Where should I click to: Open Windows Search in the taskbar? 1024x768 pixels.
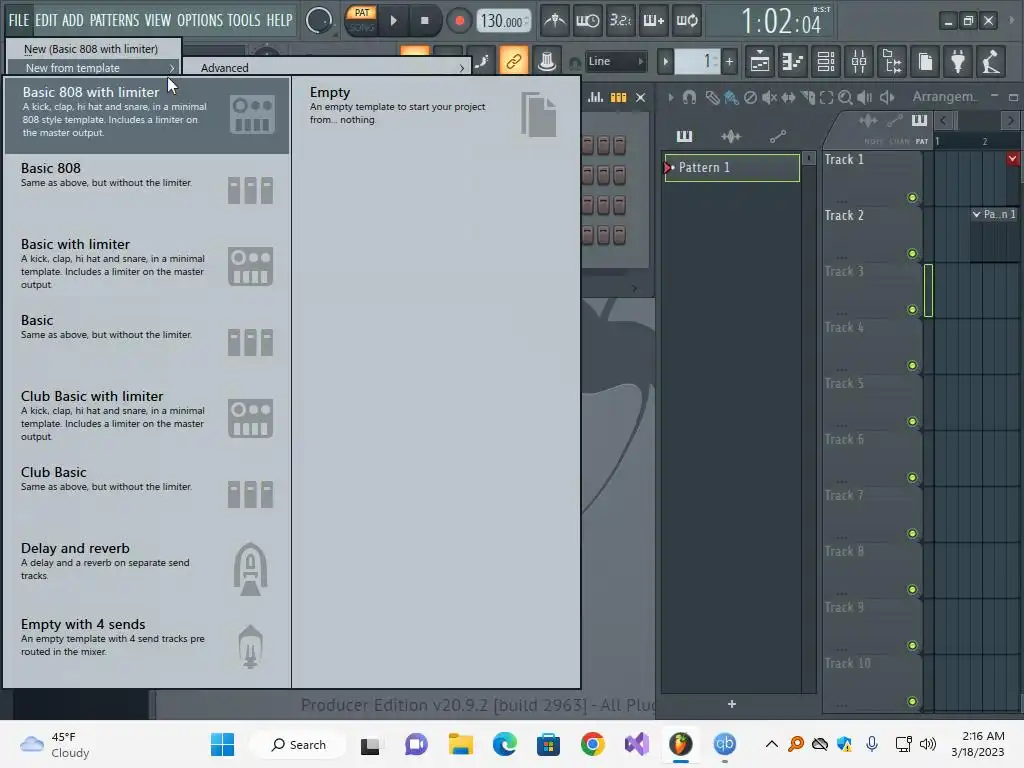(299, 744)
